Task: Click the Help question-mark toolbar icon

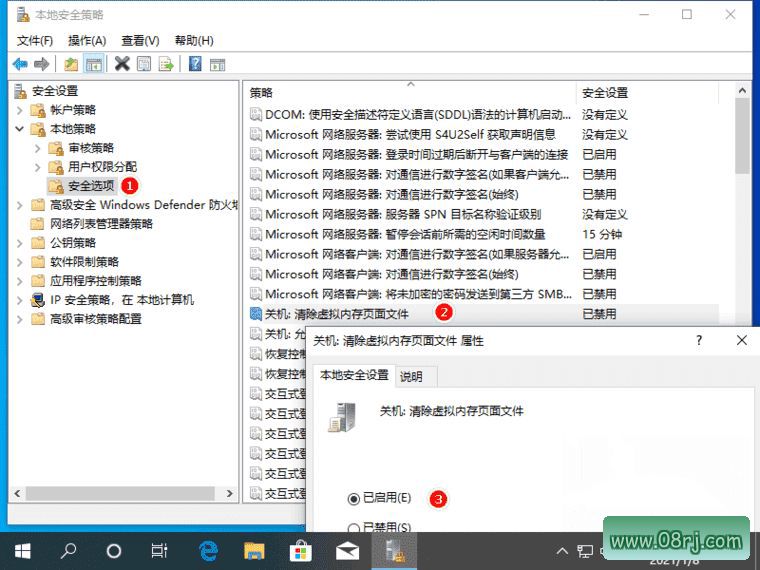Action: 195,63
